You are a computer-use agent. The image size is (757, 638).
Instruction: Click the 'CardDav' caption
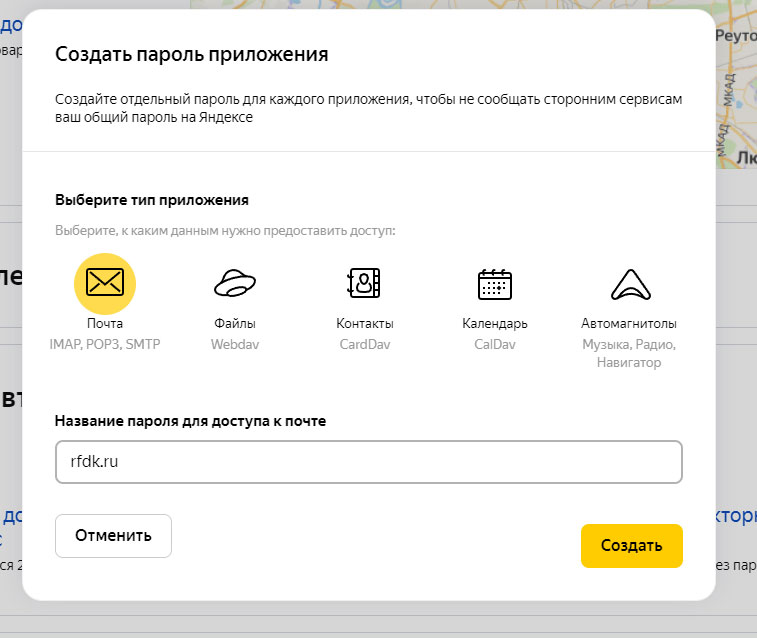(x=365, y=344)
